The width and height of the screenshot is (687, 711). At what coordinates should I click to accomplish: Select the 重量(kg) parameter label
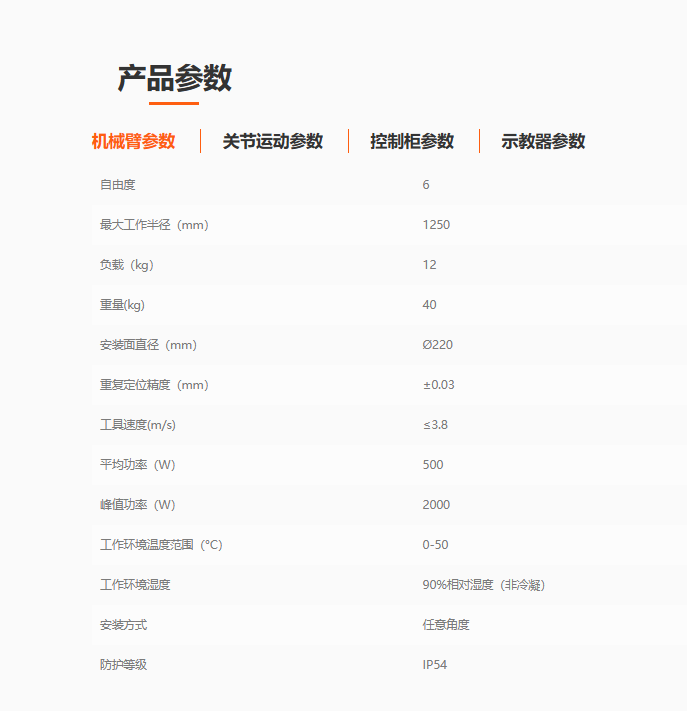pos(122,305)
